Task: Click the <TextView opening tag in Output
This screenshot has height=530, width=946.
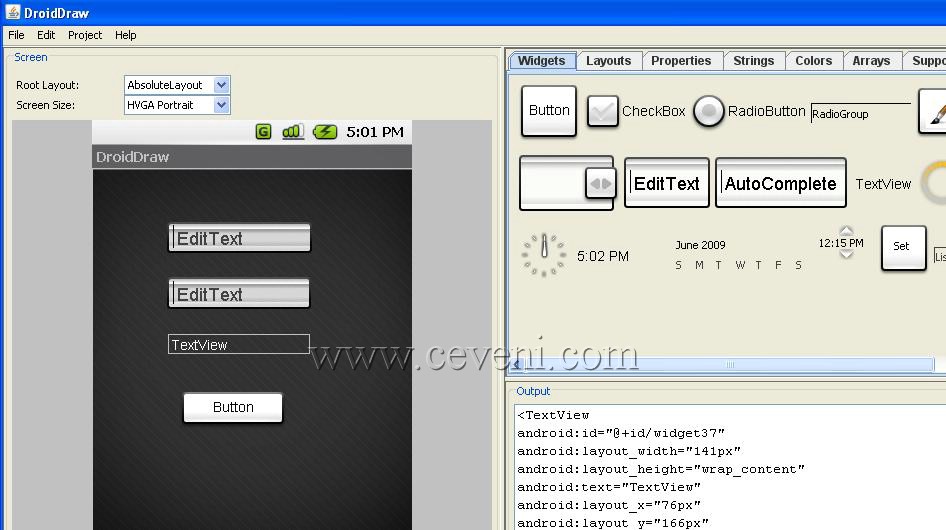Action: [553, 415]
